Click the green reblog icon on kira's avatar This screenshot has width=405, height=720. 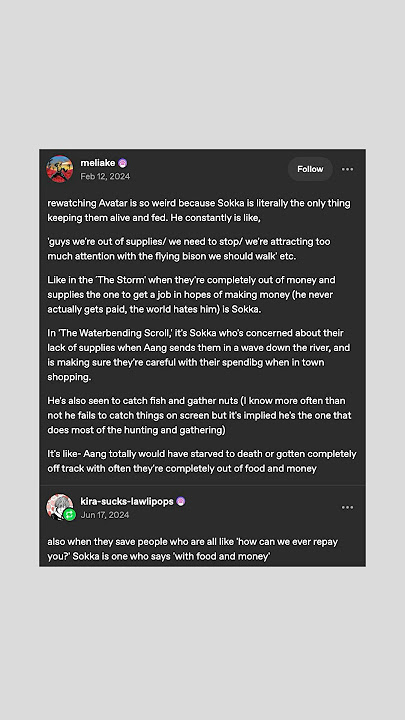(x=69, y=515)
